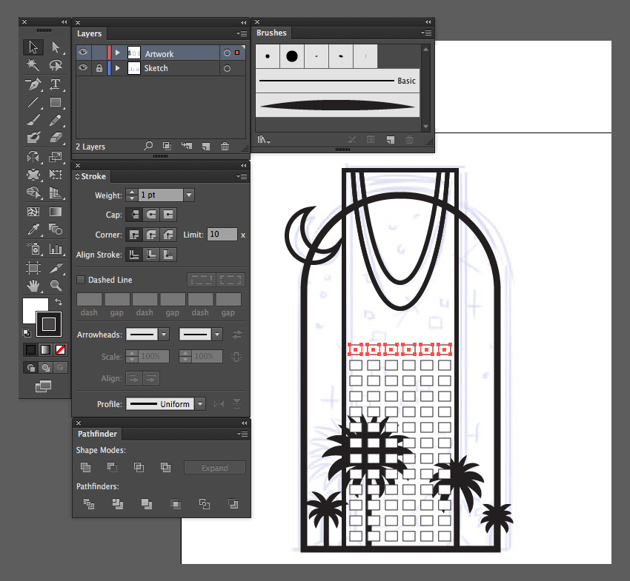Click the Stroke color swatch
The image size is (630, 581).
pyautogui.click(x=49, y=324)
